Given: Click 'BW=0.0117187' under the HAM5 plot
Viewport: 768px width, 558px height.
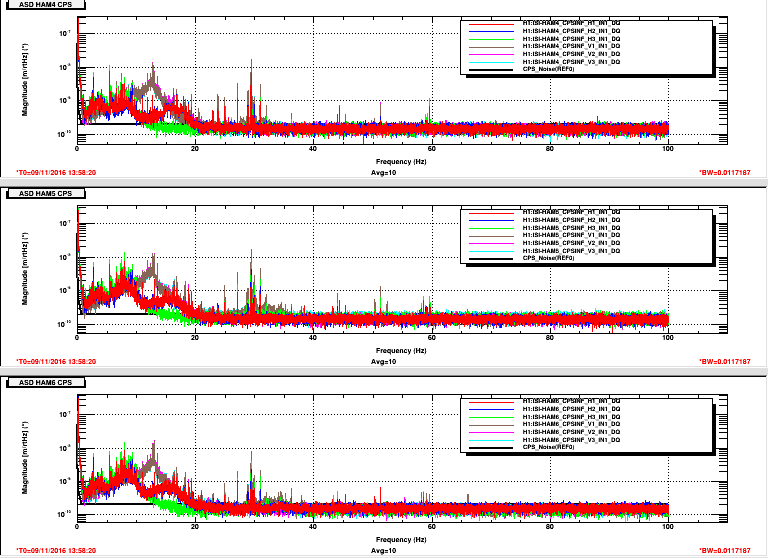Looking at the screenshot, I should pyautogui.click(x=725, y=362).
